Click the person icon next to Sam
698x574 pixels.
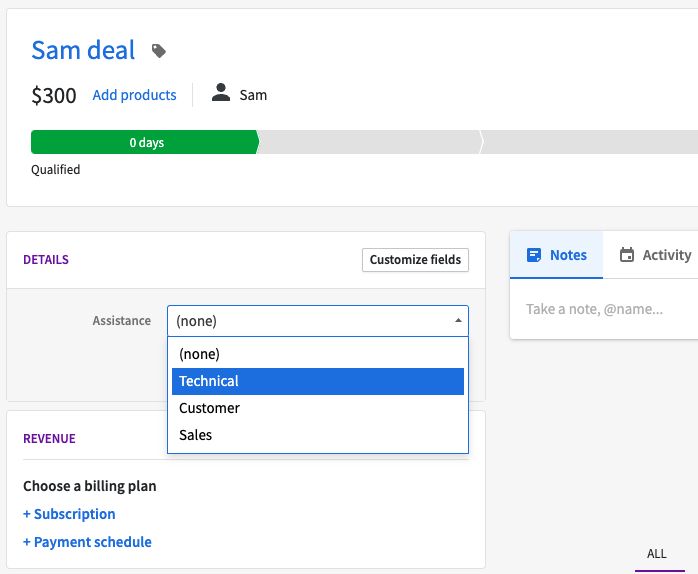[220, 93]
